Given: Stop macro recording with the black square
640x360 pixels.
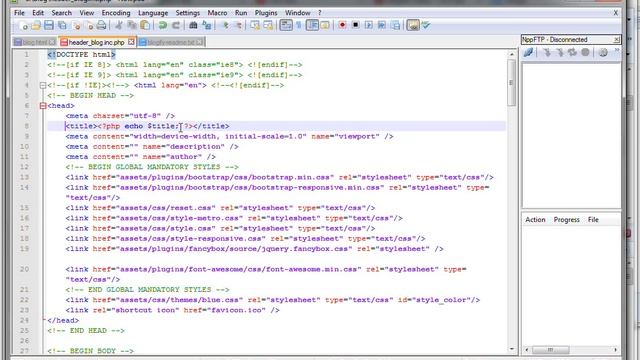Looking at the screenshot, I should coord(356,25).
